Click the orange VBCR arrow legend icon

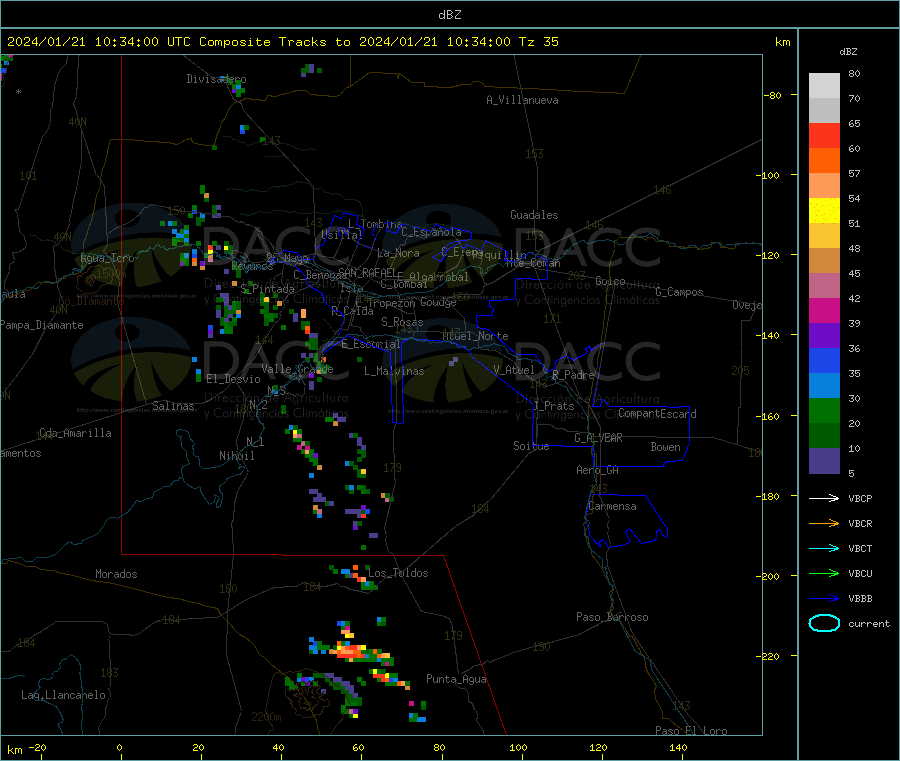point(824,523)
